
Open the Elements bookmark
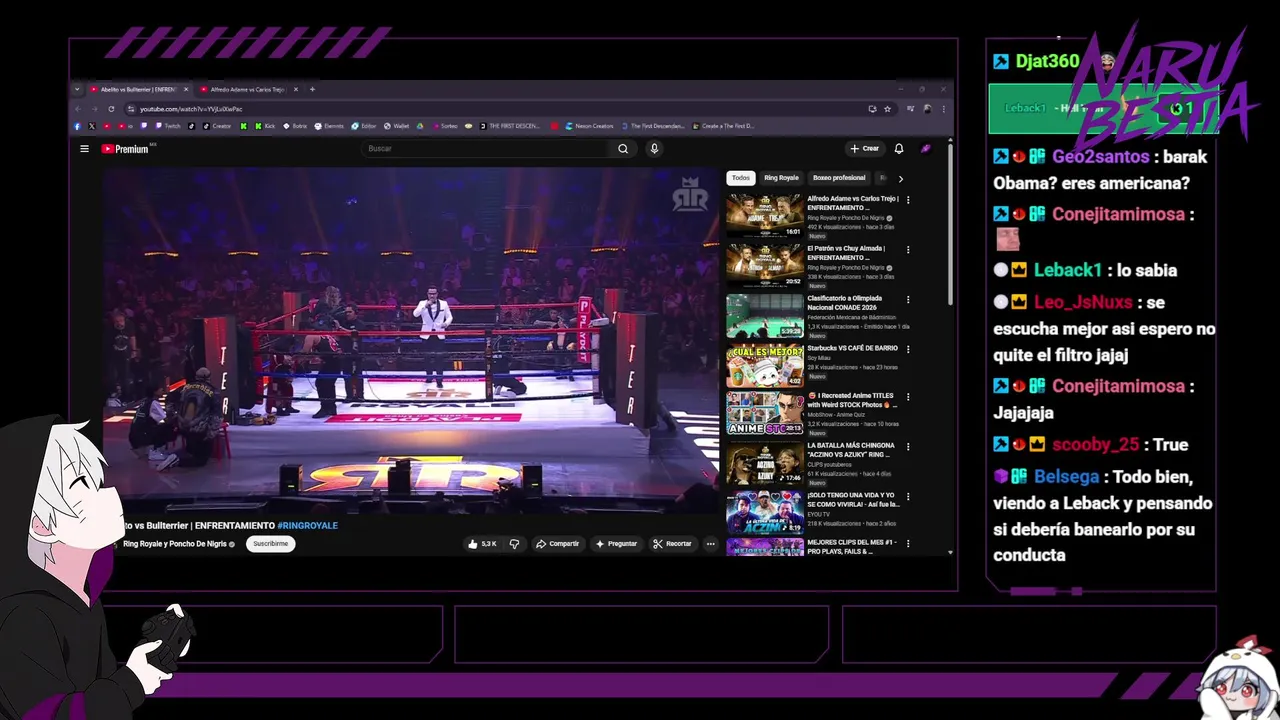pyautogui.click(x=329, y=126)
